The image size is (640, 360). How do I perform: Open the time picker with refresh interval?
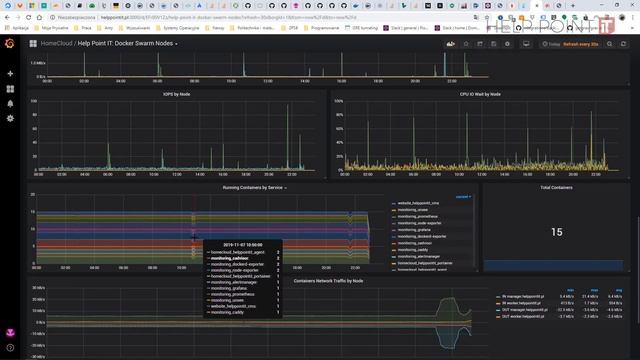(x=570, y=44)
